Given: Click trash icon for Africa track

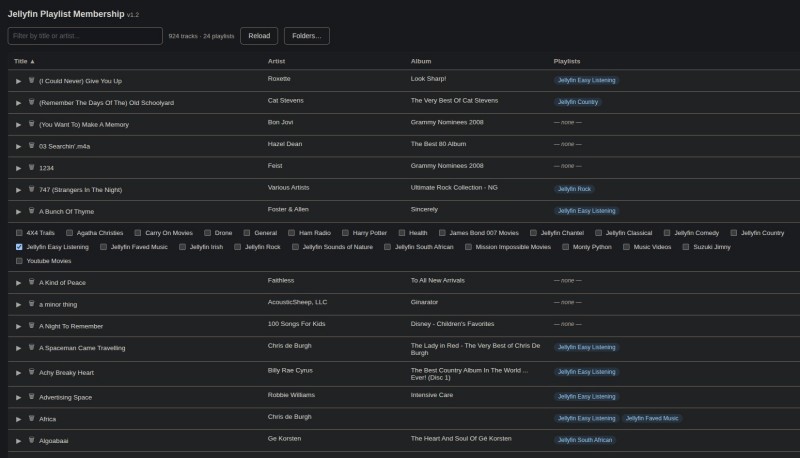Looking at the screenshot, I should pyautogui.click(x=32, y=418).
